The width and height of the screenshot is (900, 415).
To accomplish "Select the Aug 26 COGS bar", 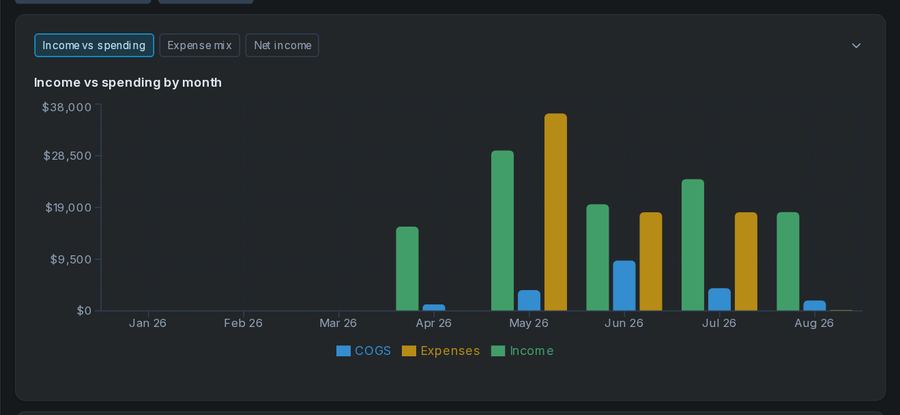I will 815,306.
